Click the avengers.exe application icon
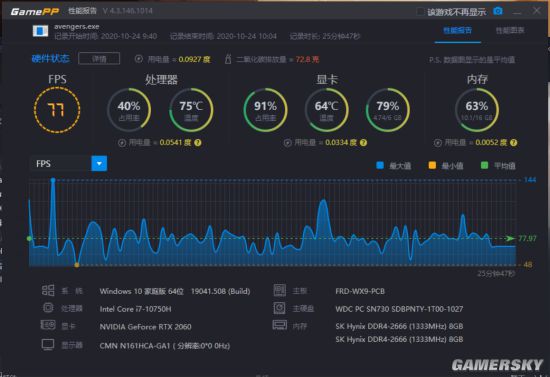The height and width of the screenshot is (377, 550). (40, 31)
